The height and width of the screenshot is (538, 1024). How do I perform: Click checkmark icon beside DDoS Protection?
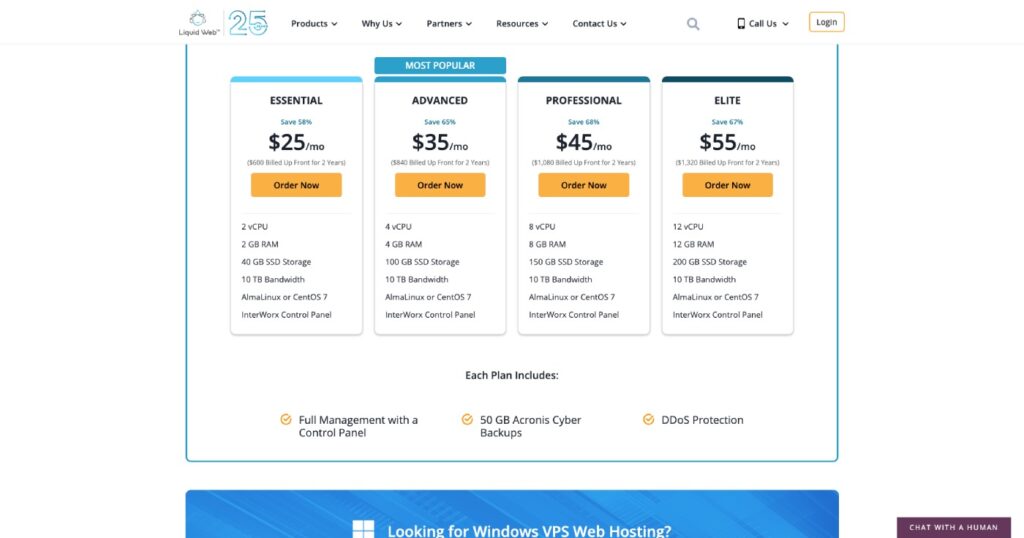pos(649,420)
